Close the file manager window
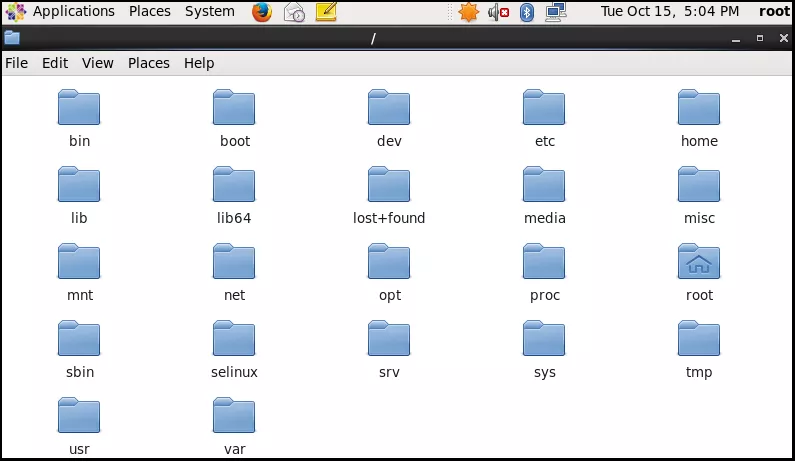This screenshot has height=462, width=795. (x=783, y=38)
